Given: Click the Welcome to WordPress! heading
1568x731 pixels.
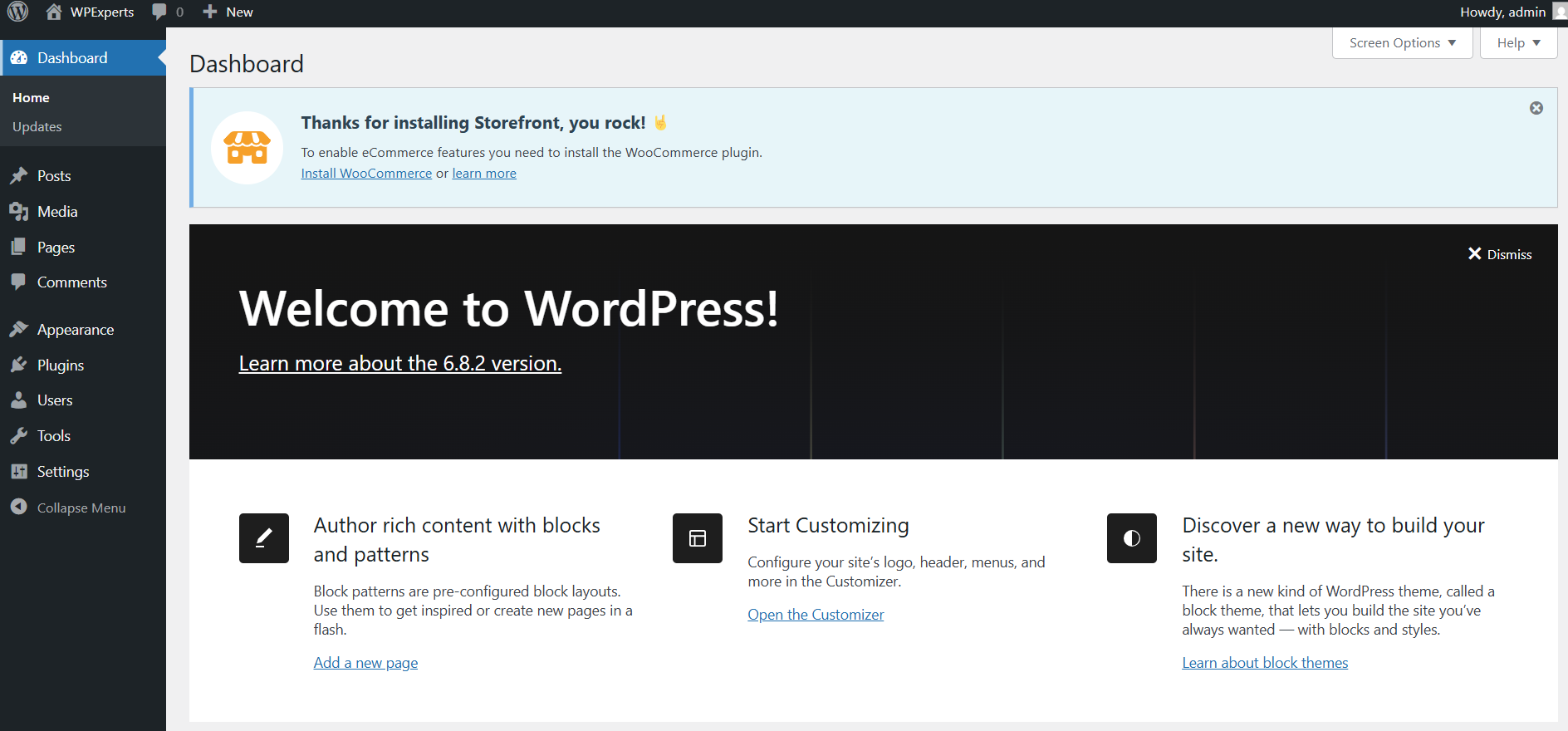Looking at the screenshot, I should coord(509,309).
